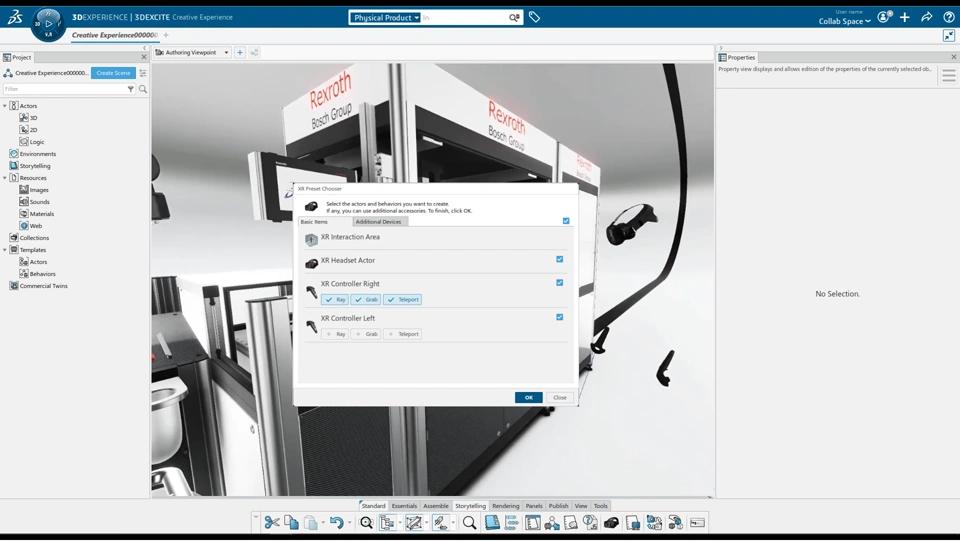Screen dimensions: 960x541
Task: Uncheck the XR Headset Actor checkbox
Action: point(560,259)
